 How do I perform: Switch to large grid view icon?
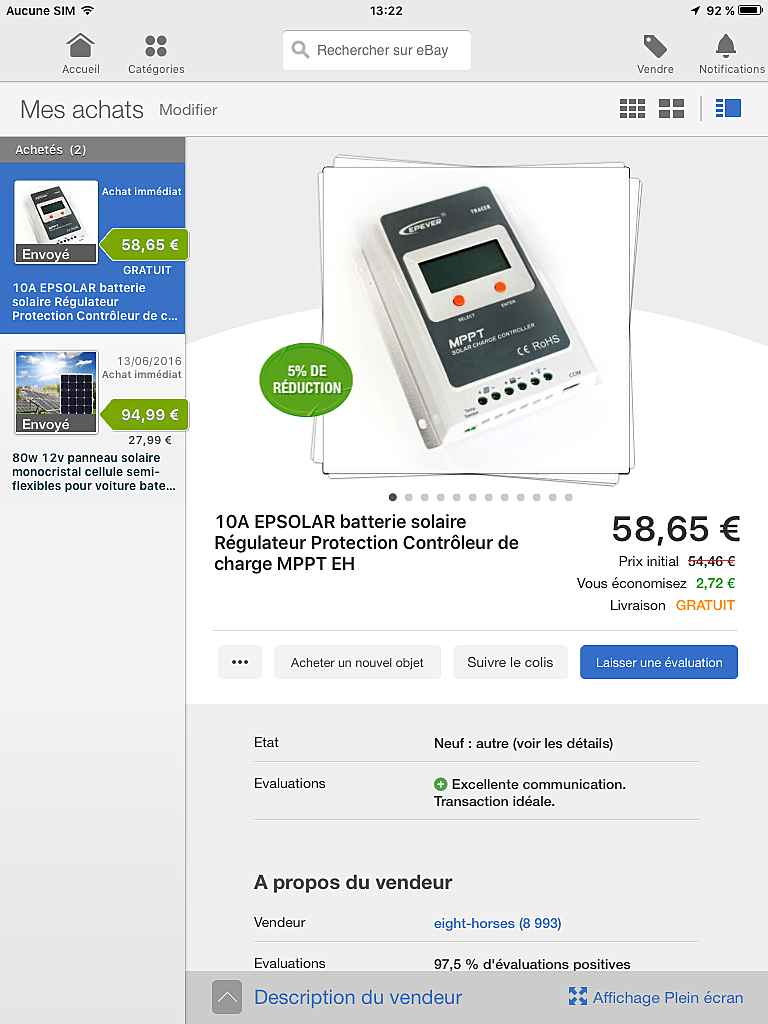(671, 108)
